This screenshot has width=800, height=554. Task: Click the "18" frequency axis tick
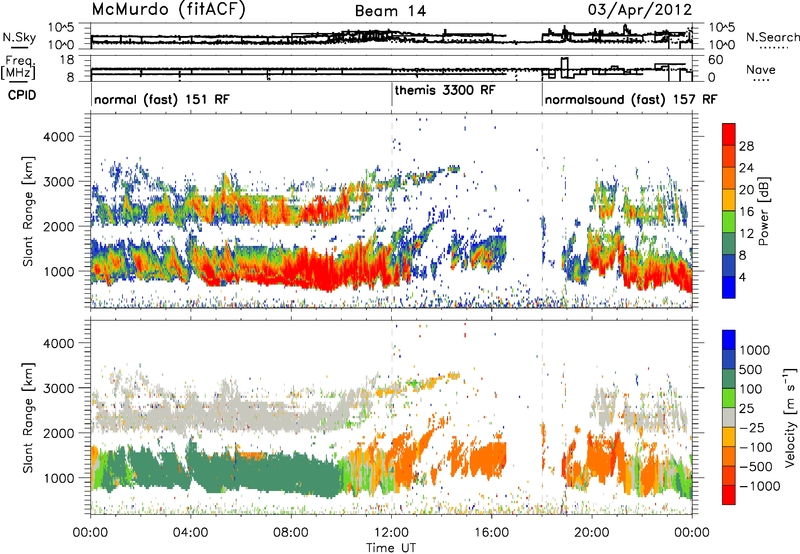(x=67, y=60)
